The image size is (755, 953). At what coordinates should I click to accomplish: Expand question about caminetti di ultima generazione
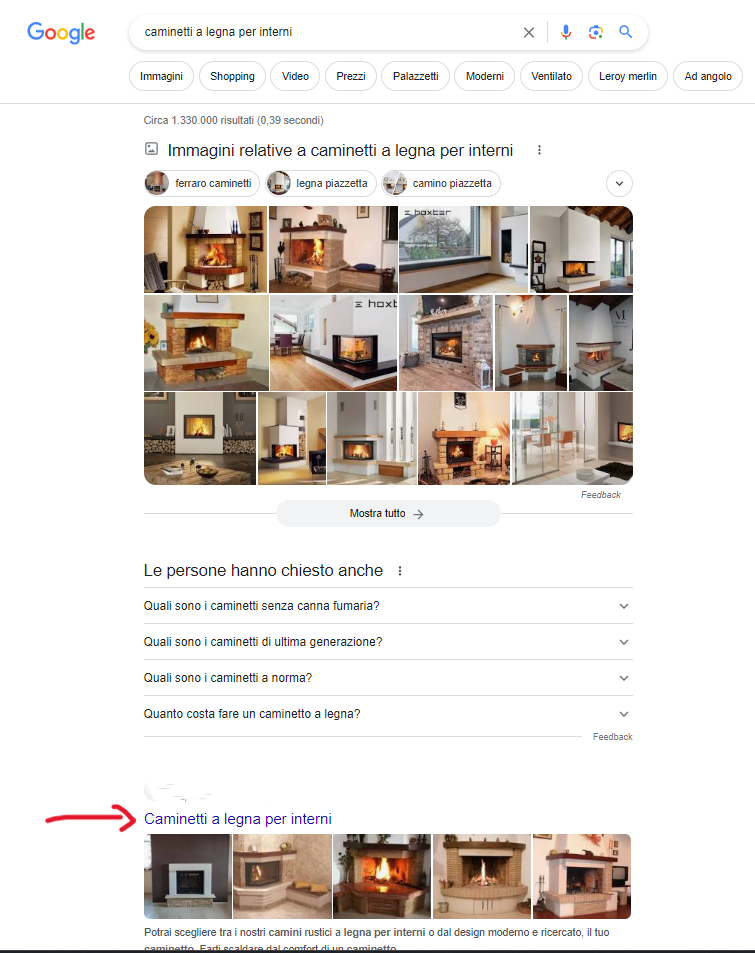click(x=388, y=642)
